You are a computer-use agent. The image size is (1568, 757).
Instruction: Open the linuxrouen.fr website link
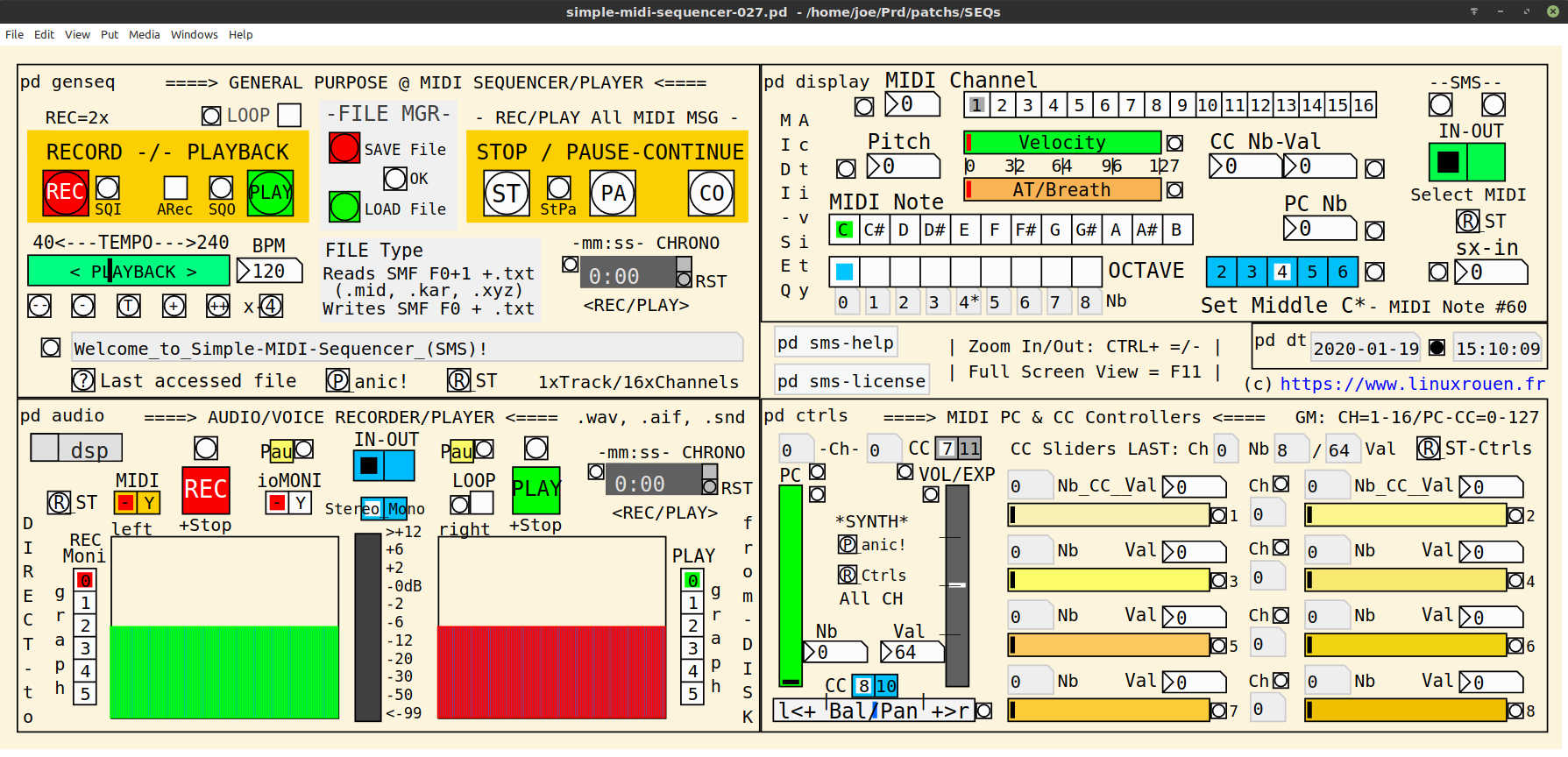click(1412, 384)
